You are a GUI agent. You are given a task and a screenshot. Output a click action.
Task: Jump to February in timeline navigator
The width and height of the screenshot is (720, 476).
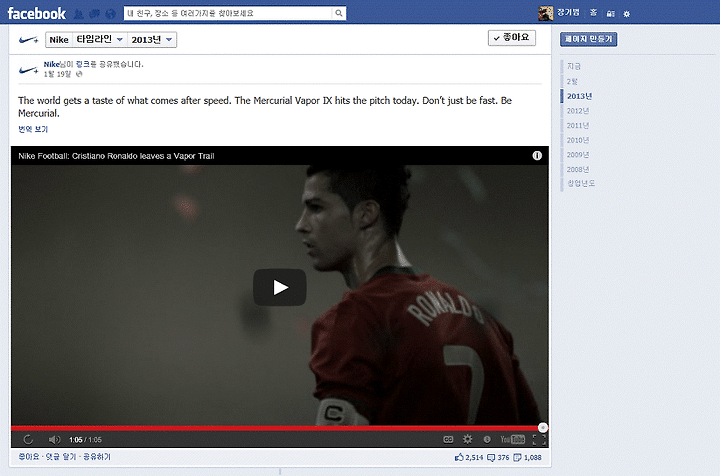(x=572, y=82)
